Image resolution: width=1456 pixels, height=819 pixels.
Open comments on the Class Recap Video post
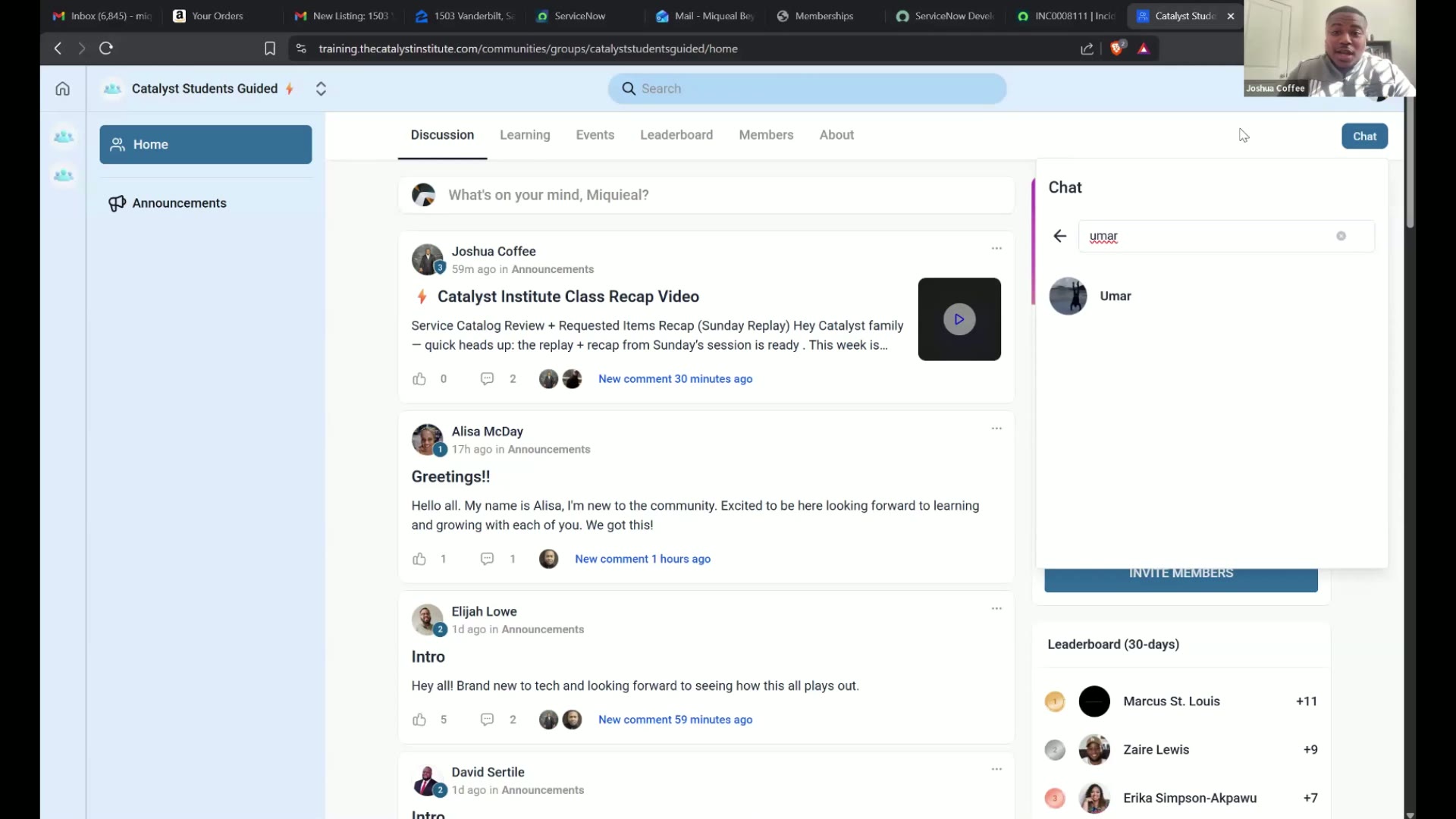487,378
